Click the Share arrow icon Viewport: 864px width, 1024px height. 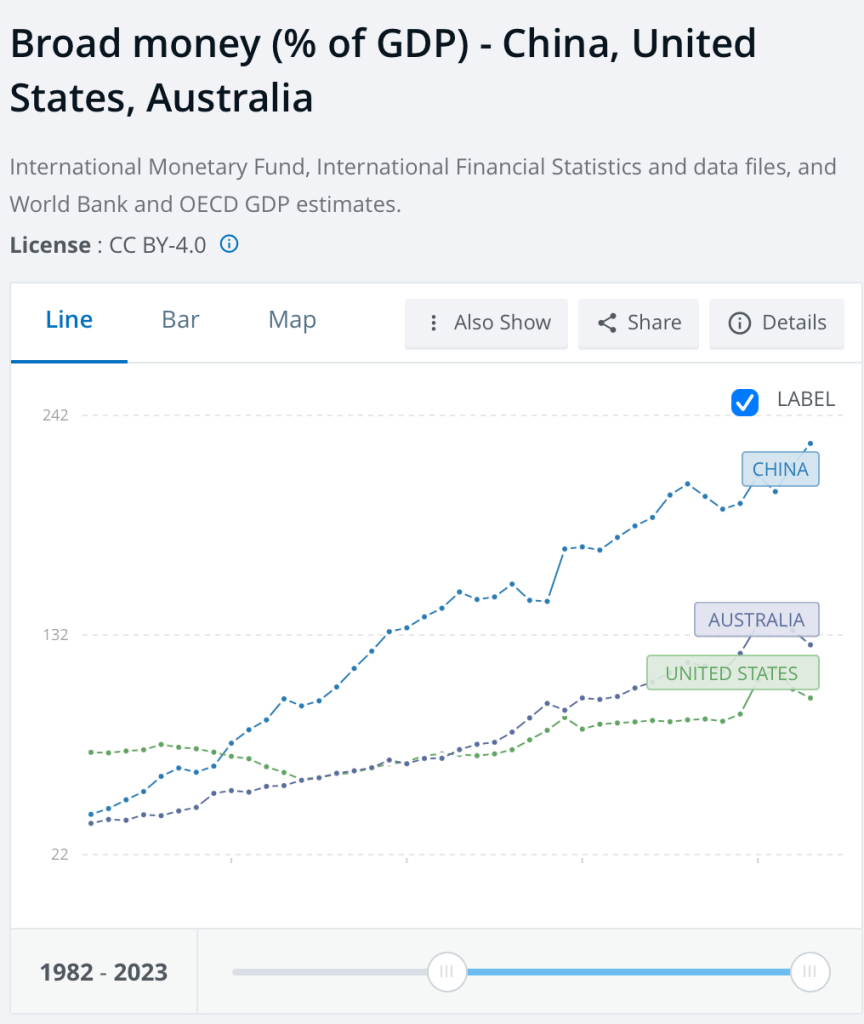[x=606, y=323]
